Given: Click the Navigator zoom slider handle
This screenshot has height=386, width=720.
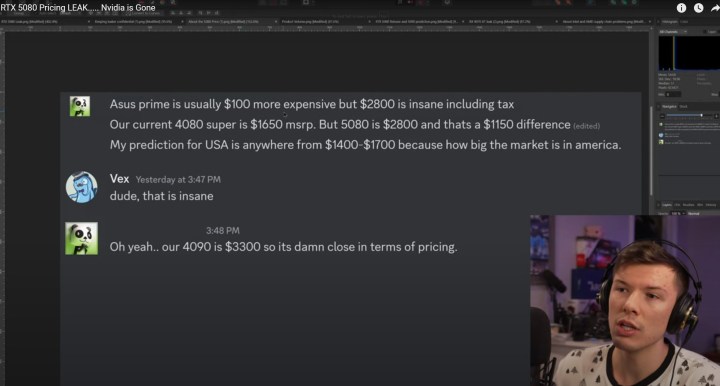Looking at the screenshot, I should tap(702, 115).
